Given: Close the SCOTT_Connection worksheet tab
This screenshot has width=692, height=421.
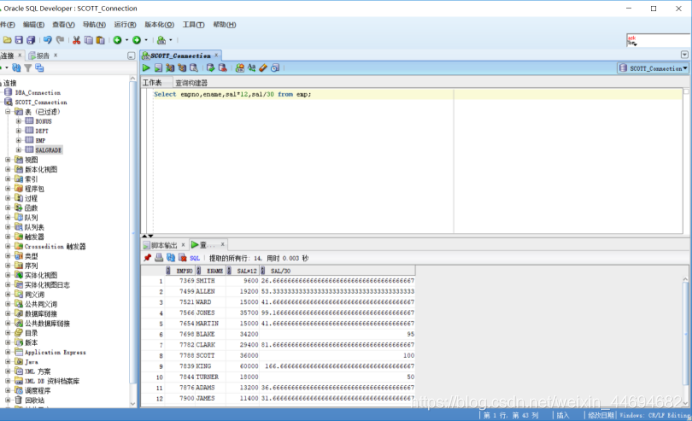Looking at the screenshot, I should pos(216,55).
